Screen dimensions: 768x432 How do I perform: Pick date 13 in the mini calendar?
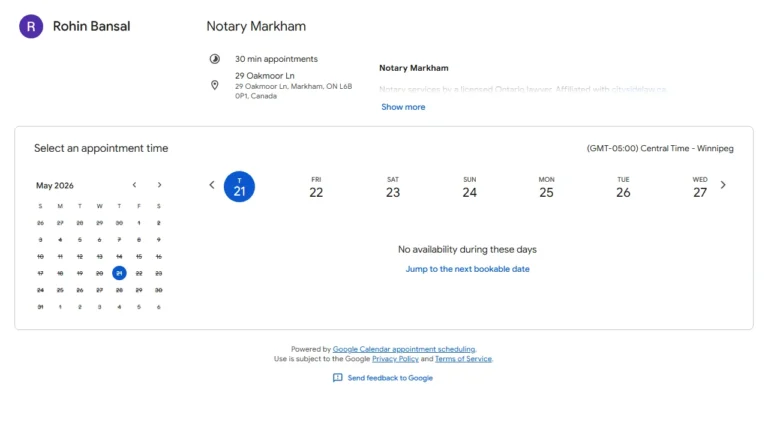[x=99, y=257]
